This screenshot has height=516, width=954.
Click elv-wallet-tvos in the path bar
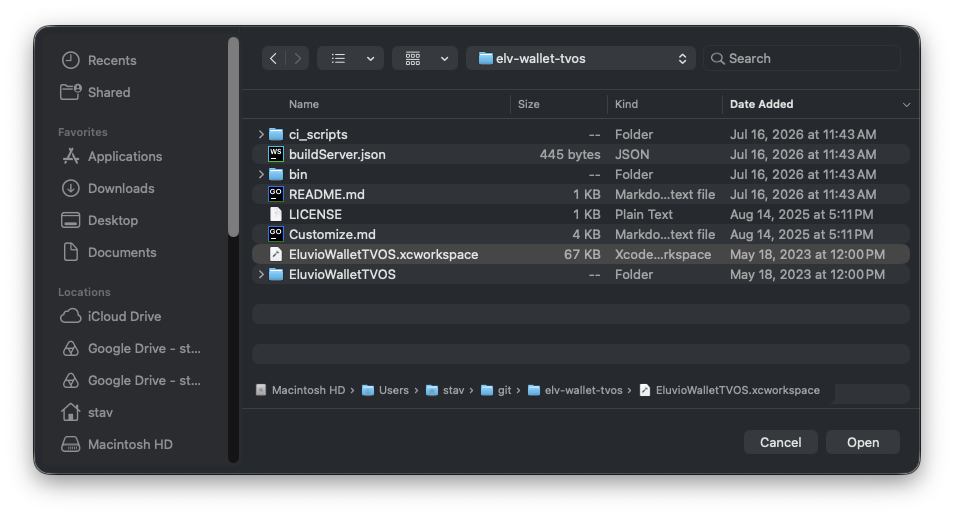pyautogui.click(x=576, y=390)
